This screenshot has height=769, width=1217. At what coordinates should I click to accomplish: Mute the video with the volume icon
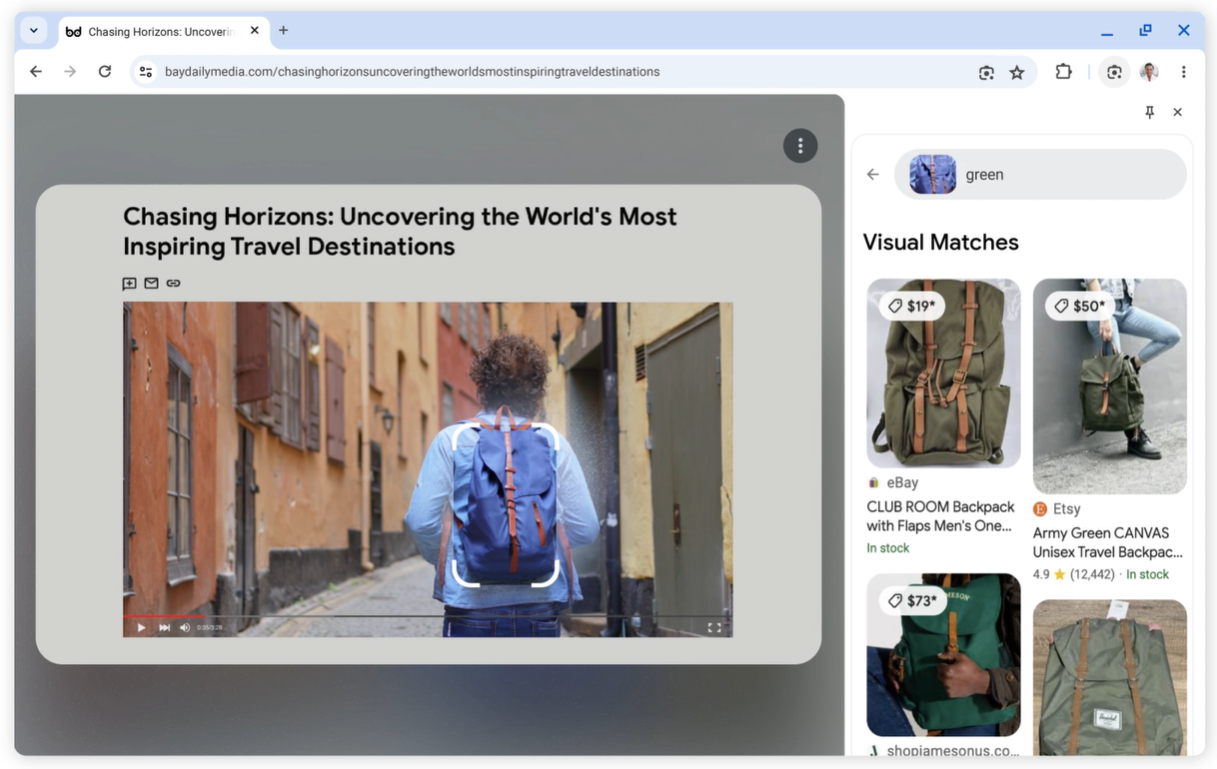click(184, 627)
